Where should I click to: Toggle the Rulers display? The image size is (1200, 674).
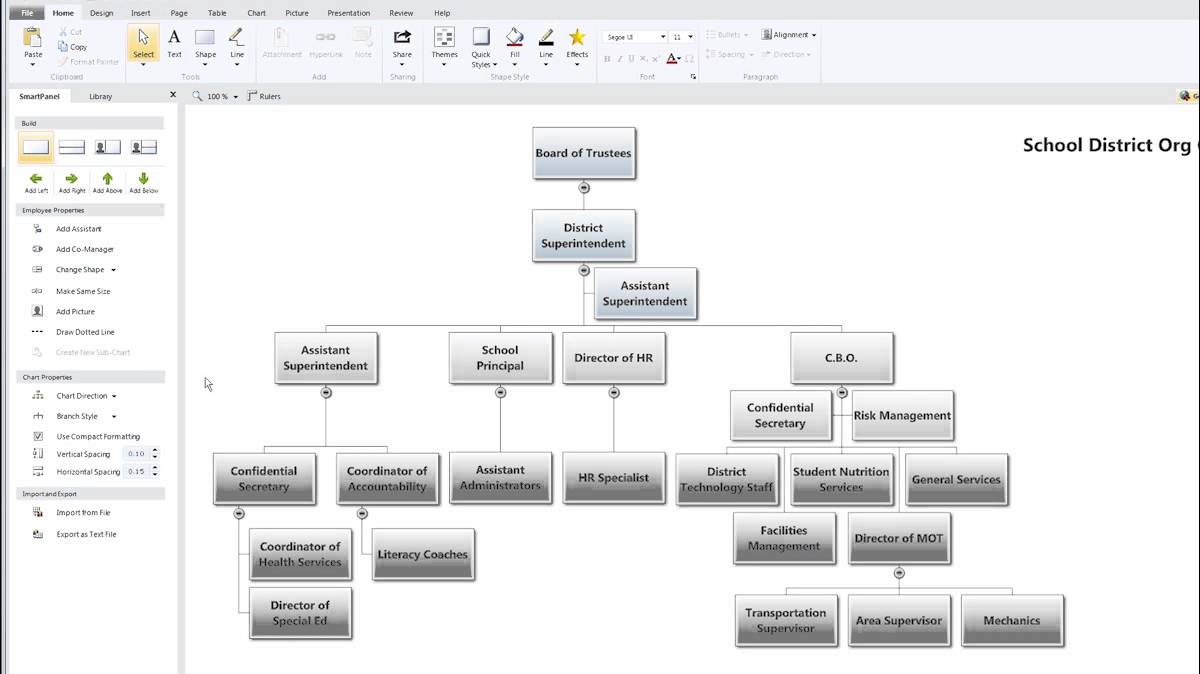pos(264,96)
